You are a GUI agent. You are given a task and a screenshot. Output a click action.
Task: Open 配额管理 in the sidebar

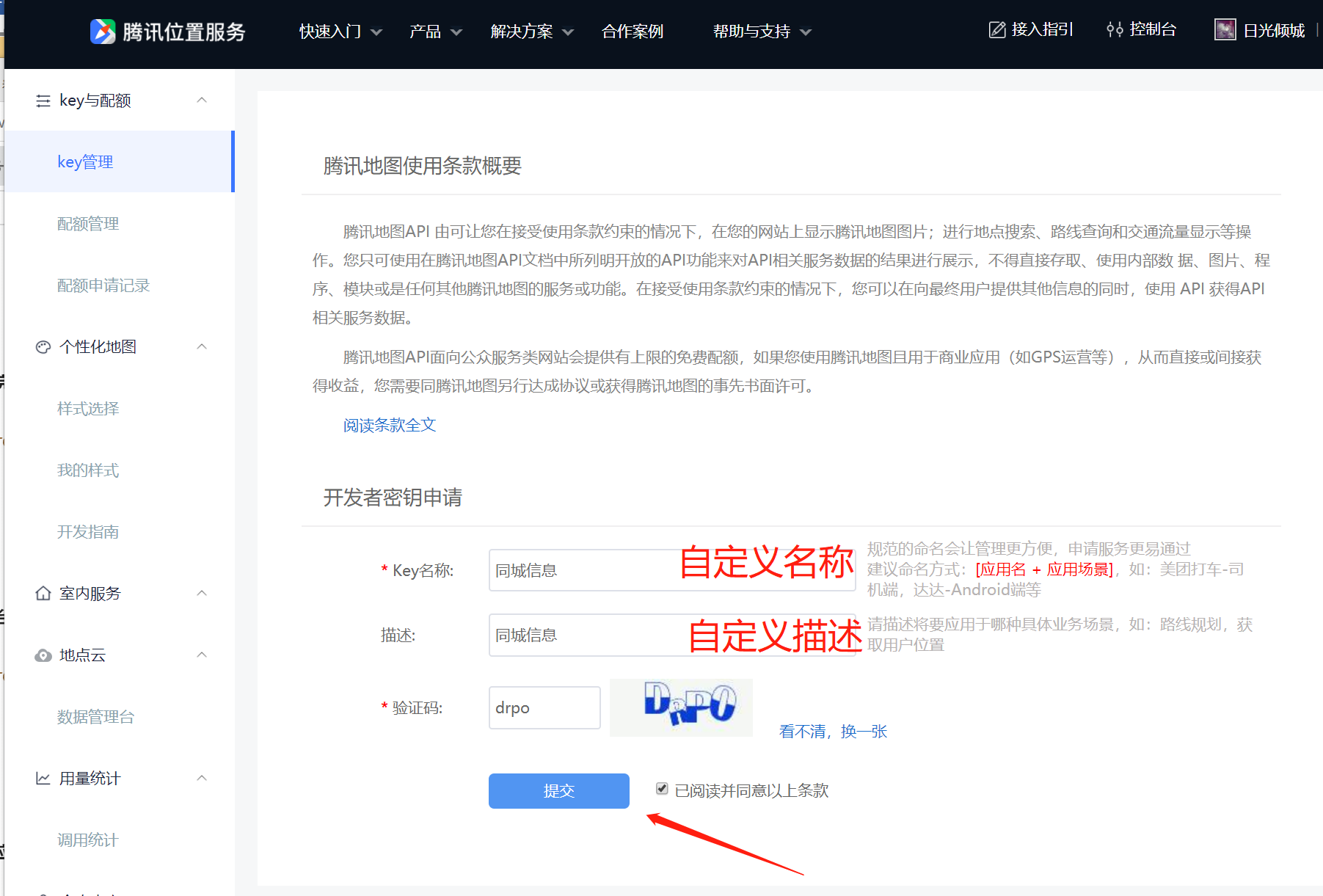88,224
